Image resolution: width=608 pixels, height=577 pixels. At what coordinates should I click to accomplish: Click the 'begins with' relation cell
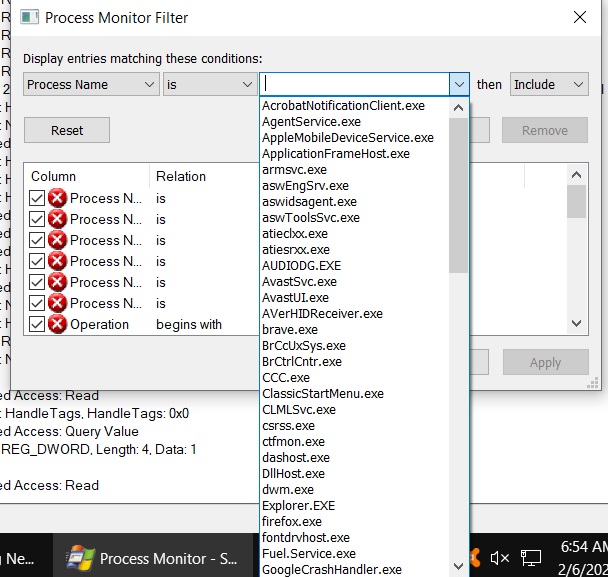189,324
